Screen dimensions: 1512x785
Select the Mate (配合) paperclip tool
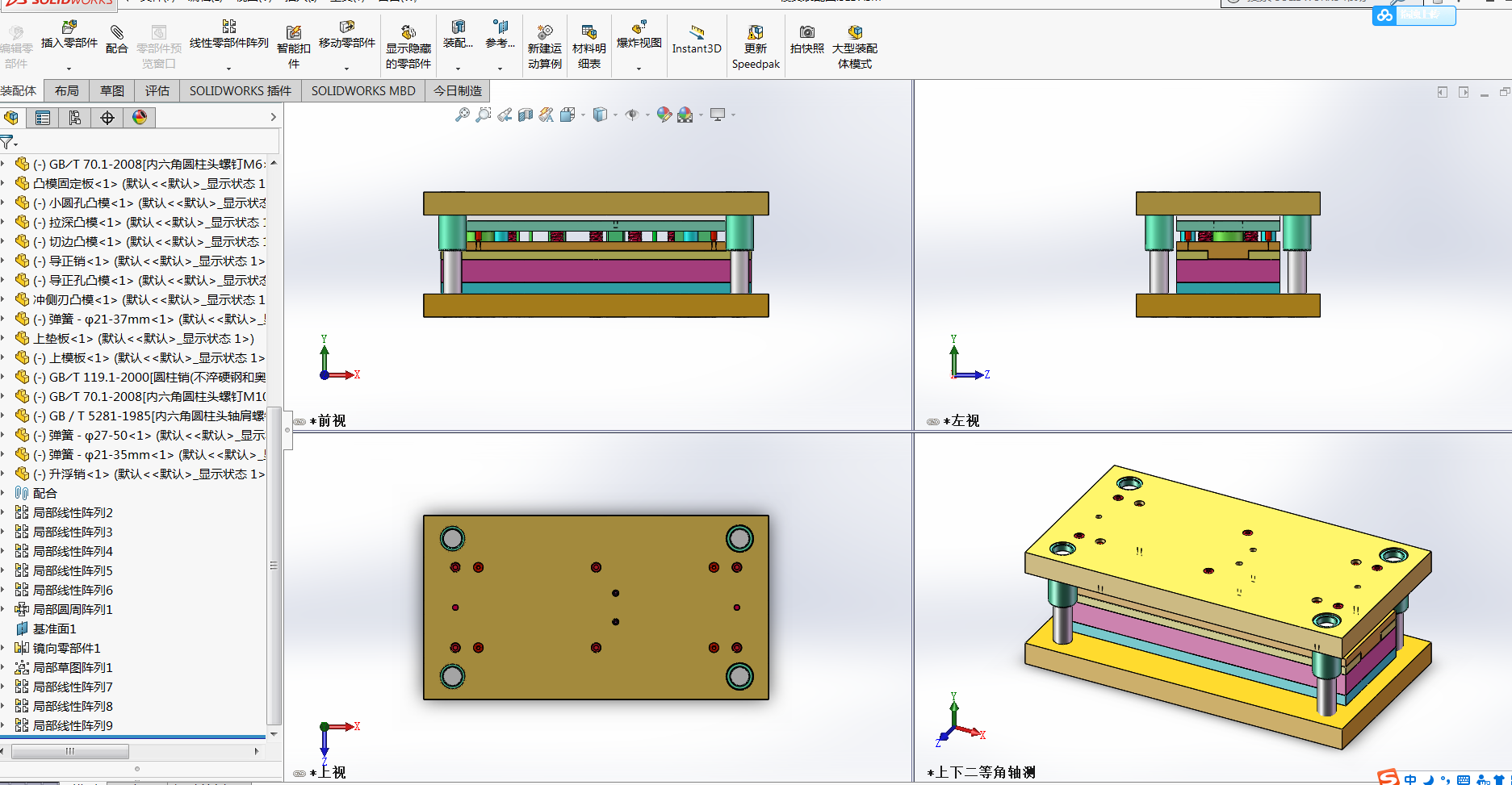(x=117, y=39)
